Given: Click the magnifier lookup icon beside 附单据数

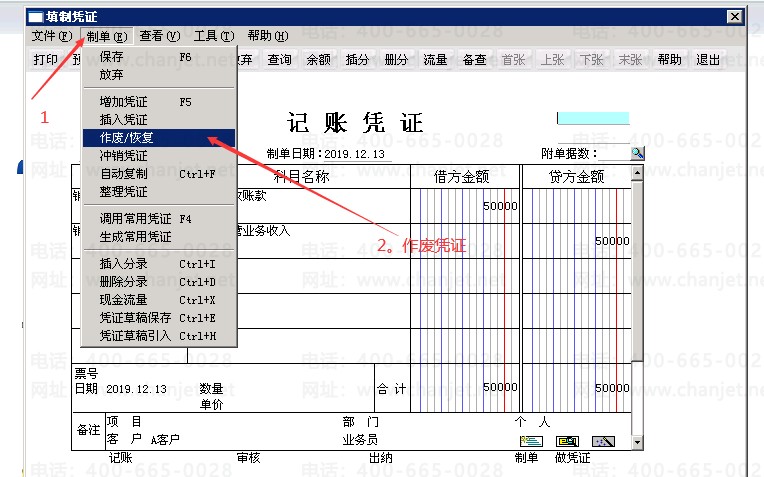Looking at the screenshot, I should [x=637, y=153].
